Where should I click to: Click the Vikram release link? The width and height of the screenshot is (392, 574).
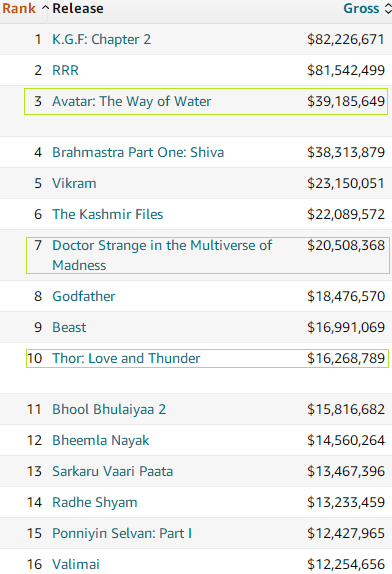tap(74, 183)
